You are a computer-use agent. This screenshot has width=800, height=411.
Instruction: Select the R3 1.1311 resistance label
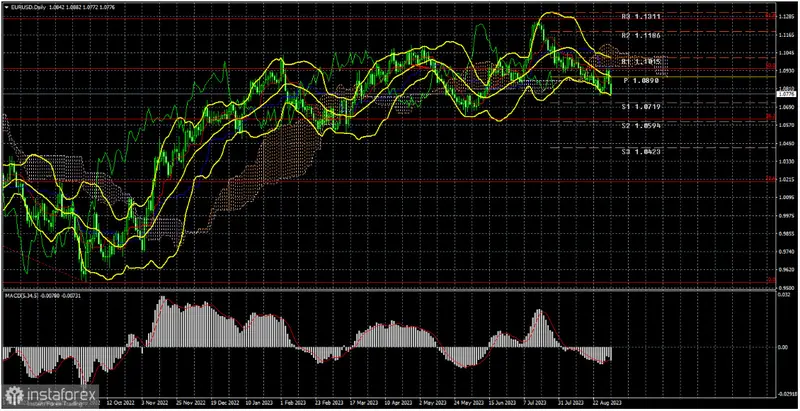click(641, 17)
